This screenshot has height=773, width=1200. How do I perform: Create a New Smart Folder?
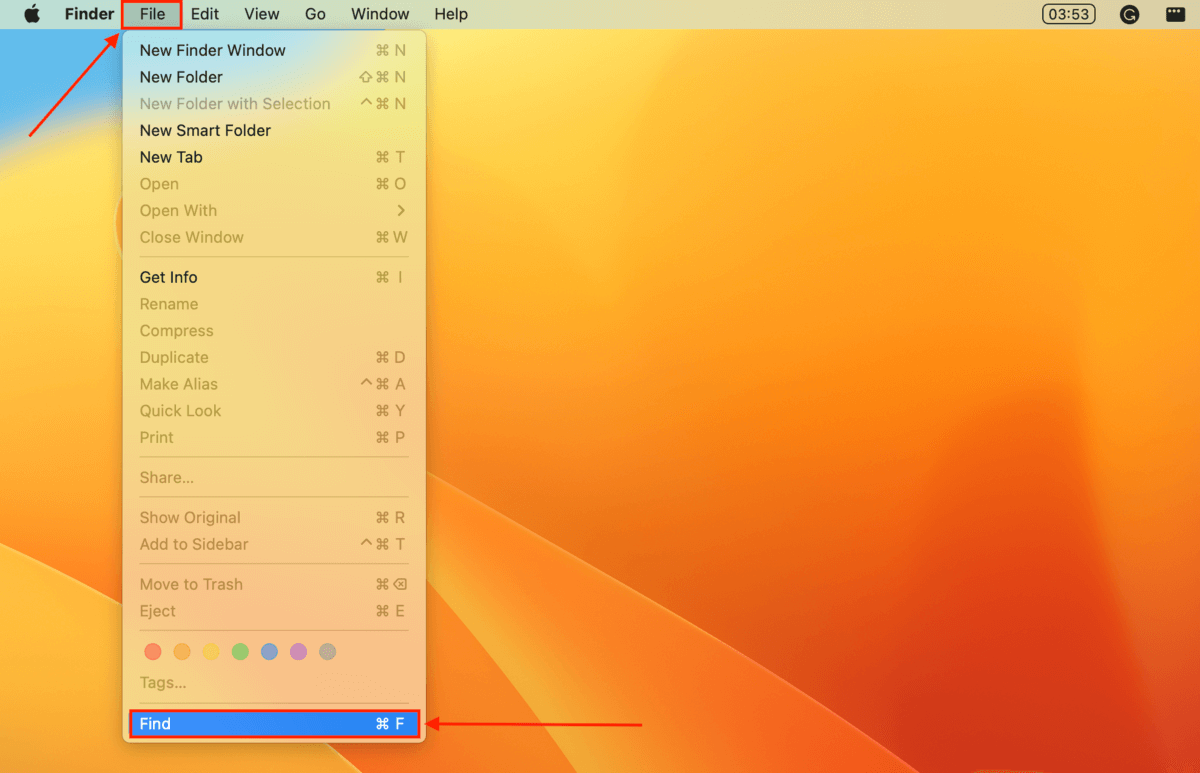point(205,130)
